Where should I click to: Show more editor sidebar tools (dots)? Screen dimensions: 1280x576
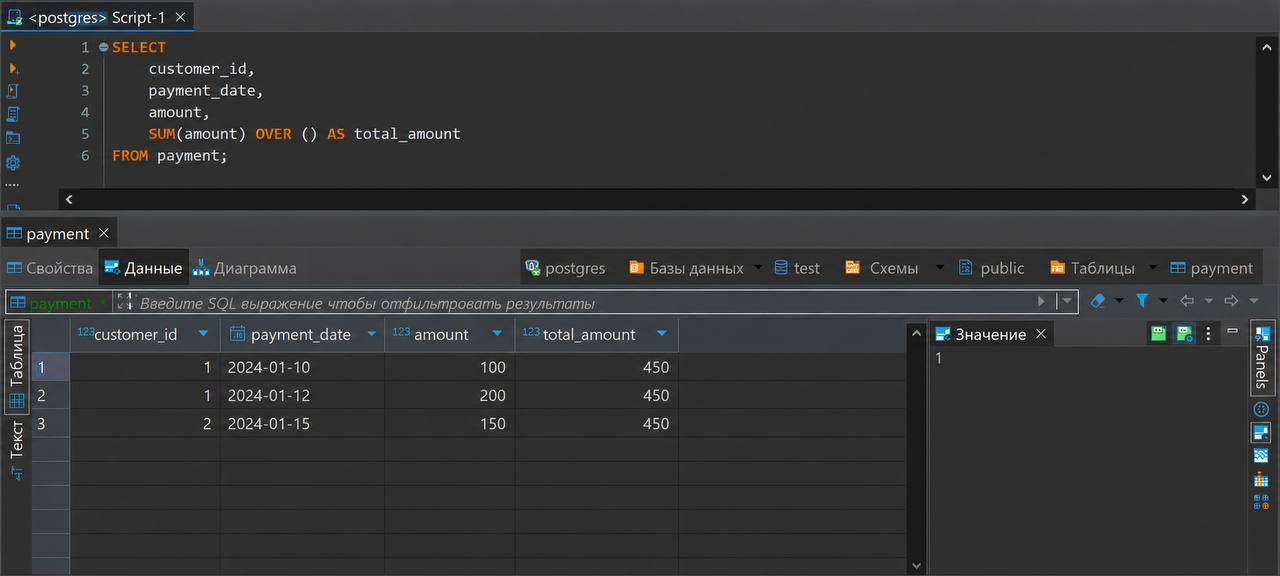click(x=13, y=185)
